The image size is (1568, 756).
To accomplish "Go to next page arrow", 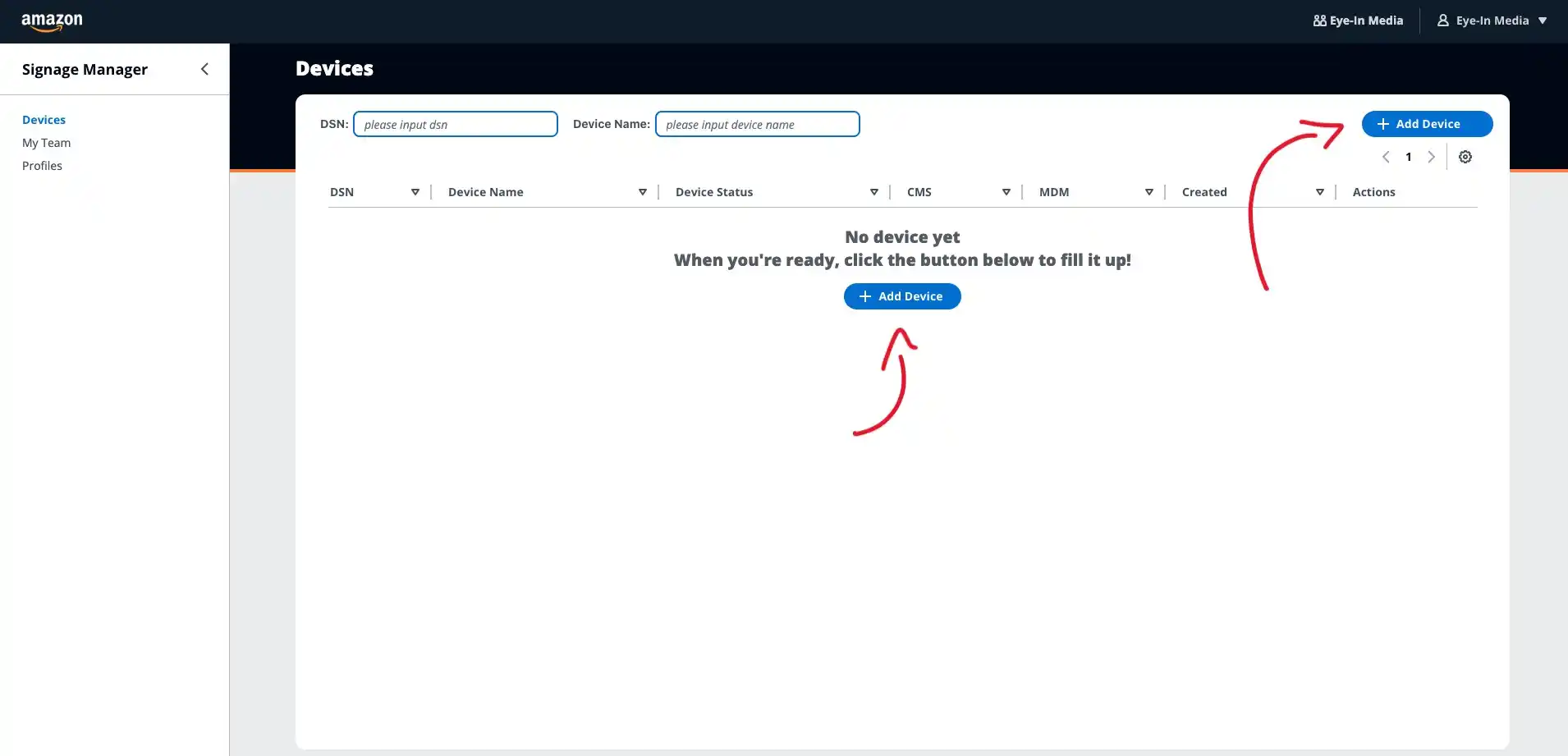I will click(x=1431, y=157).
